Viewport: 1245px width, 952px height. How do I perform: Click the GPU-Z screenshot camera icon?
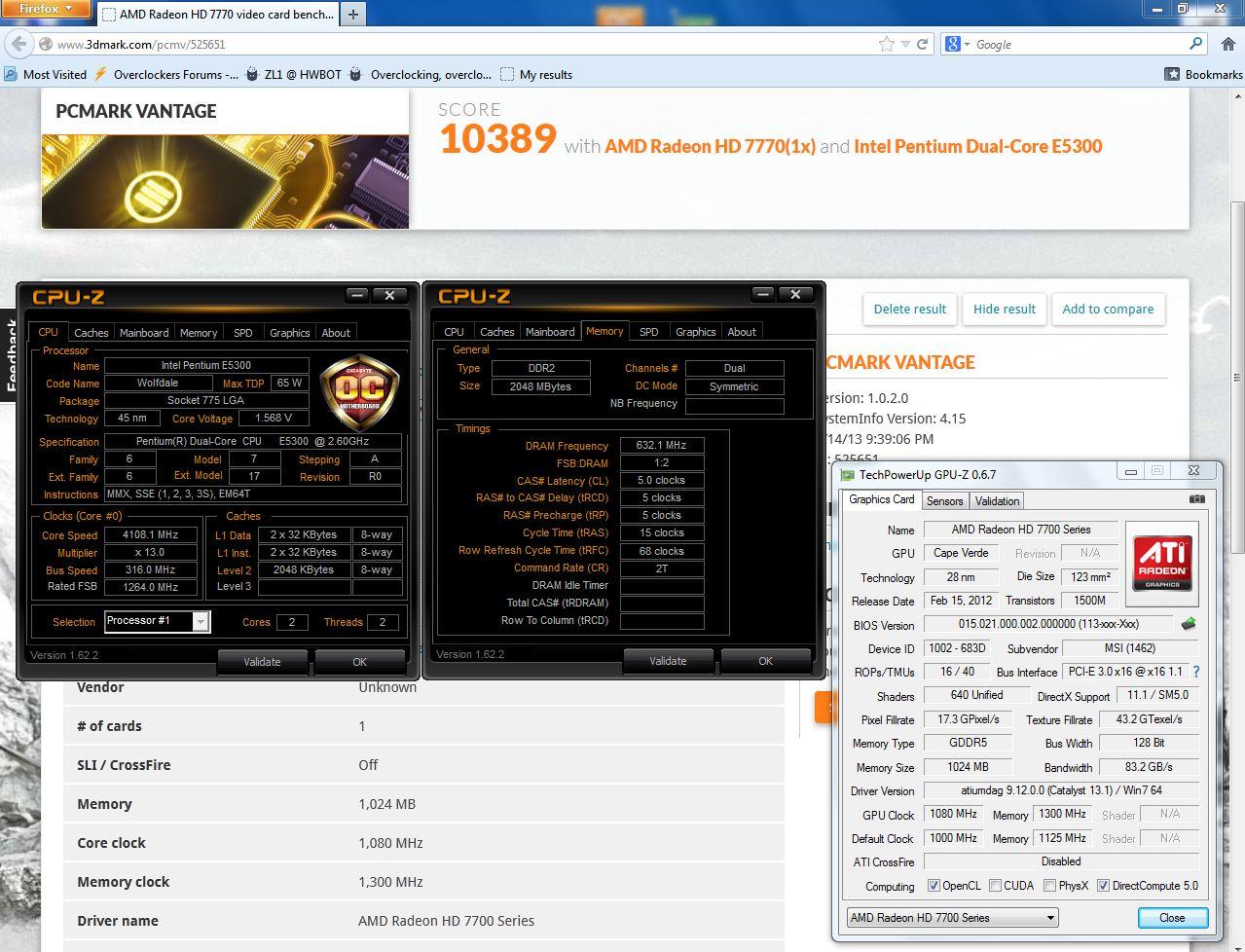1197,499
